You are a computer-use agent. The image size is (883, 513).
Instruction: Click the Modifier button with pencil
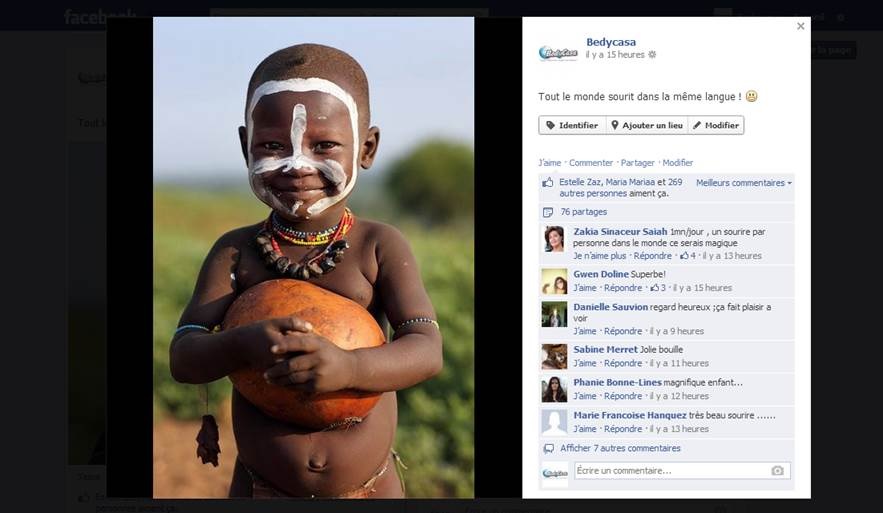(716, 125)
